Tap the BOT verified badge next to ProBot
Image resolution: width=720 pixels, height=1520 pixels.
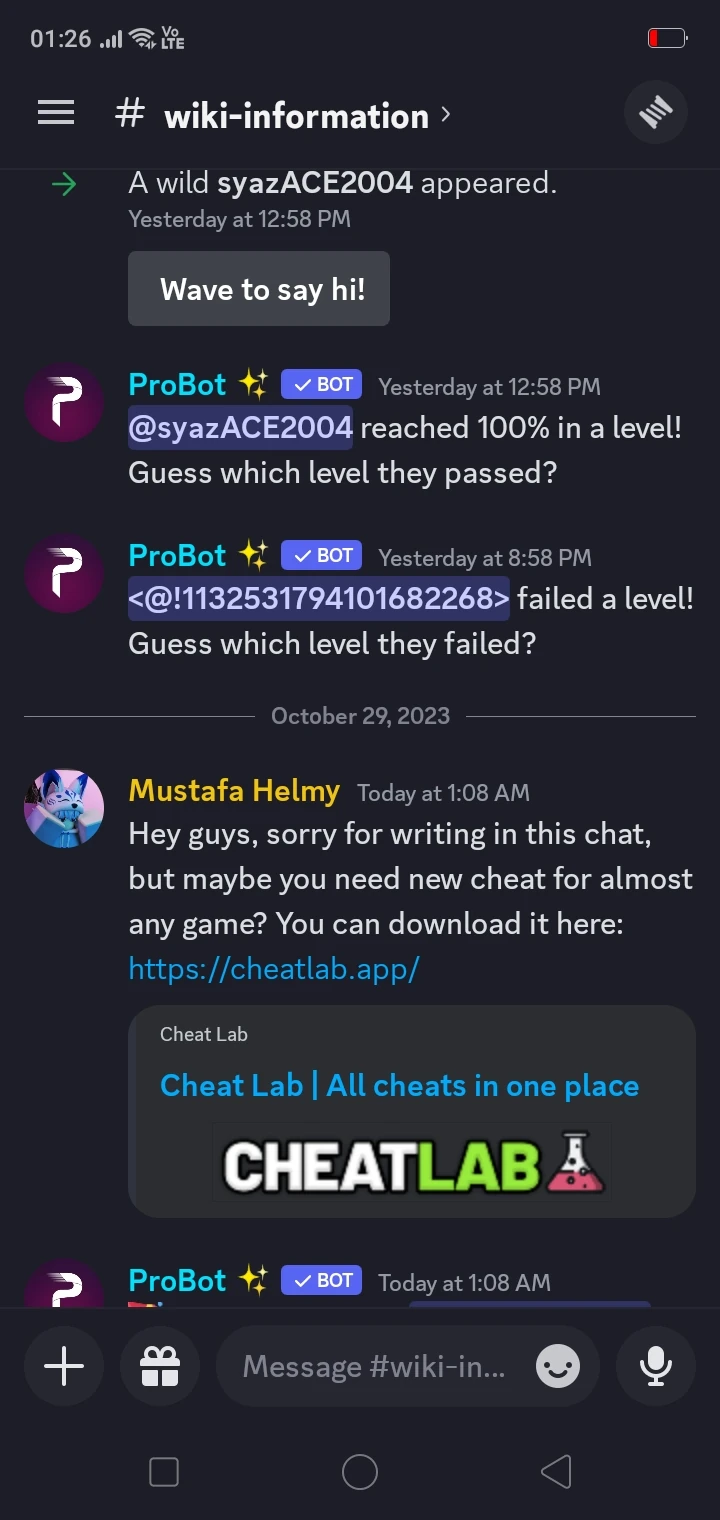(x=320, y=384)
